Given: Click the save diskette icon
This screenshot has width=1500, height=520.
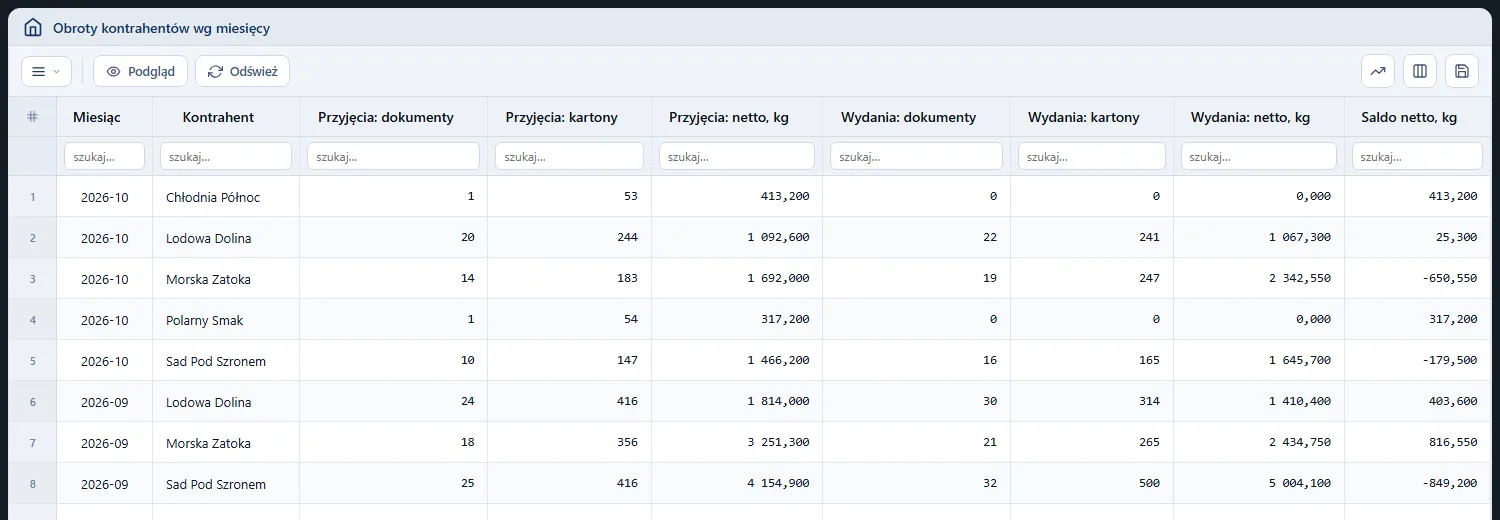Looking at the screenshot, I should click(1462, 71).
